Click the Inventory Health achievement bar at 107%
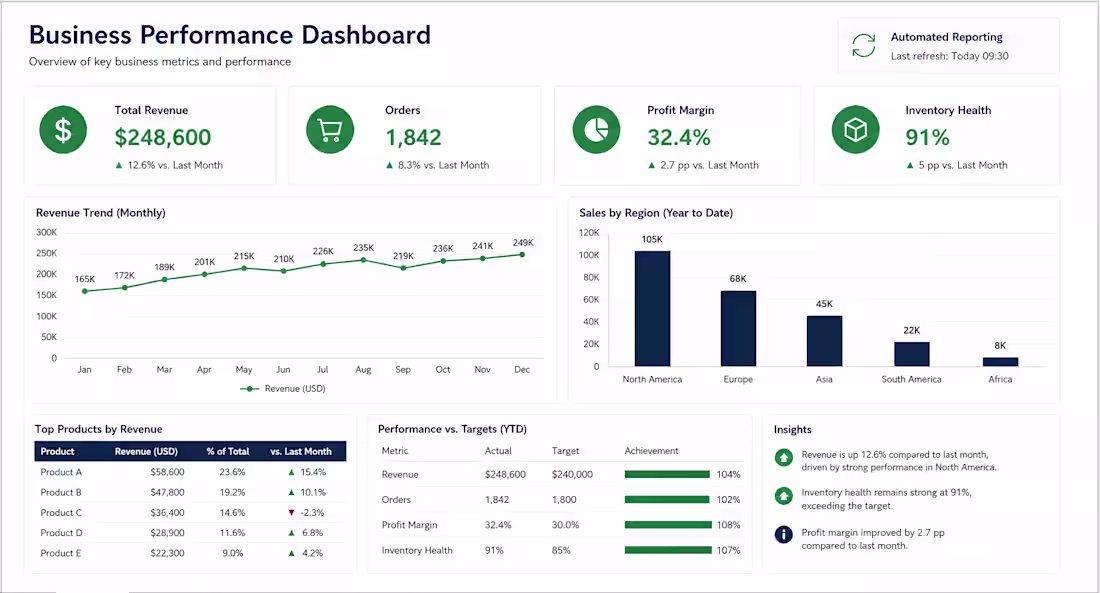The width and height of the screenshot is (1100, 593). [x=668, y=550]
